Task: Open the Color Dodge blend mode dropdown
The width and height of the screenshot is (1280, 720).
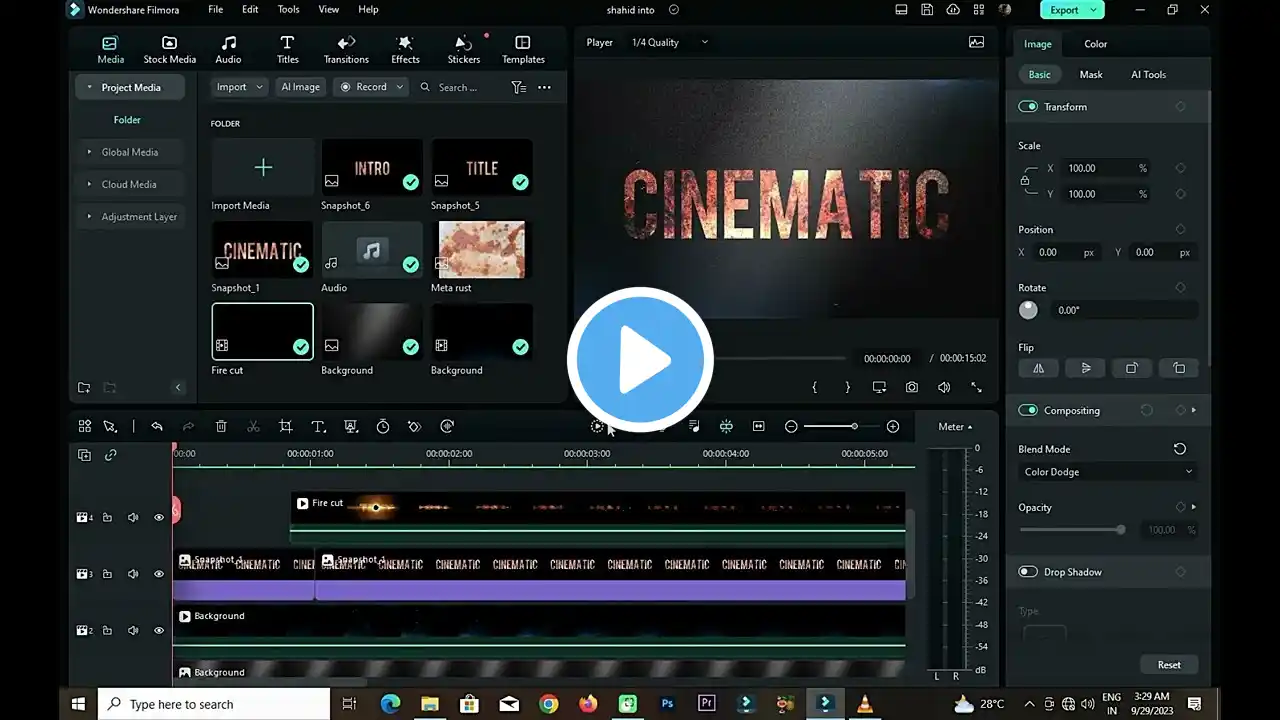Action: pos(1107,472)
